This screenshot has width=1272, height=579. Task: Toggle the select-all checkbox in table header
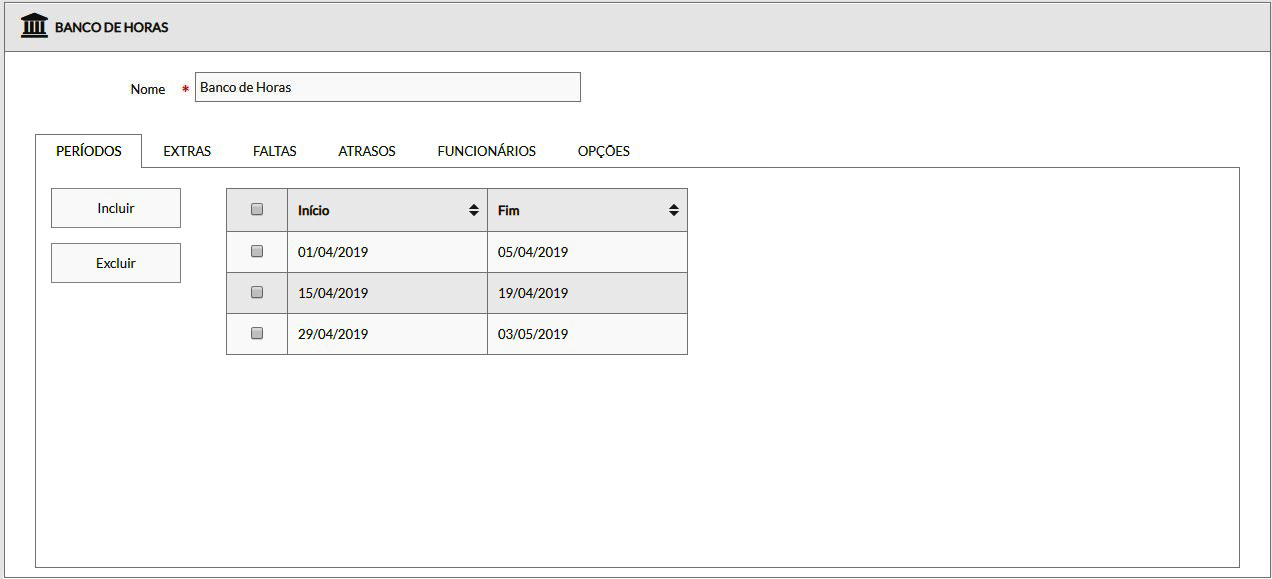point(257,210)
